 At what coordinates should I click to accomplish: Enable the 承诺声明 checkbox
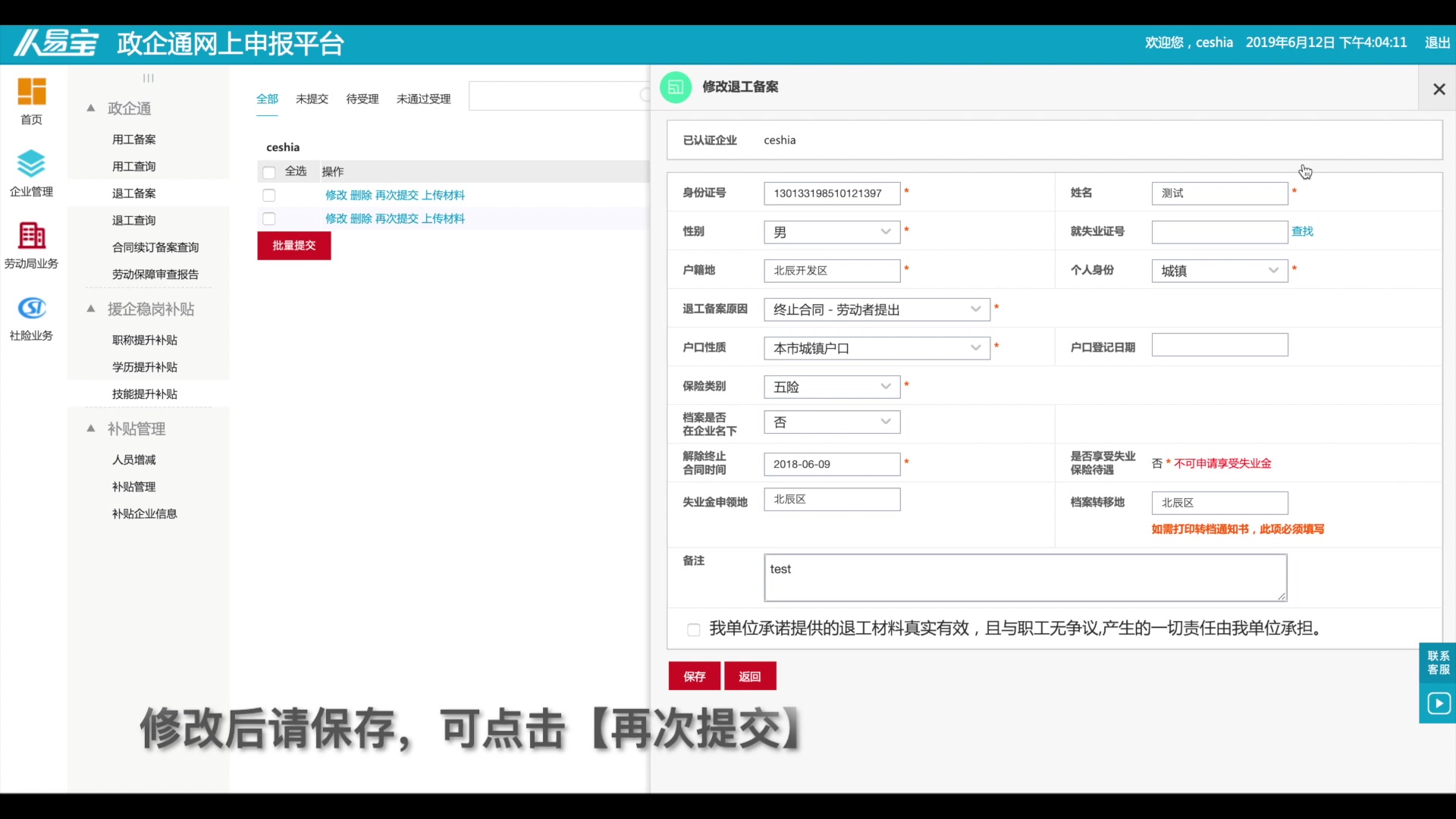(693, 629)
